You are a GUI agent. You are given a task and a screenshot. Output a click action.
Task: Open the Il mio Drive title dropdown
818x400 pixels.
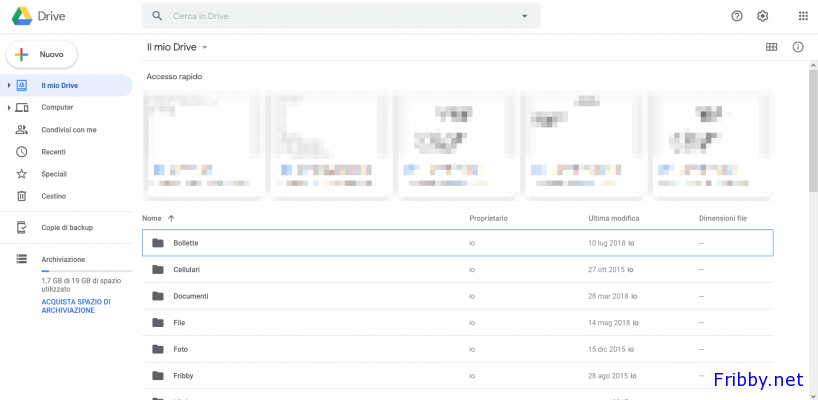coord(205,47)
